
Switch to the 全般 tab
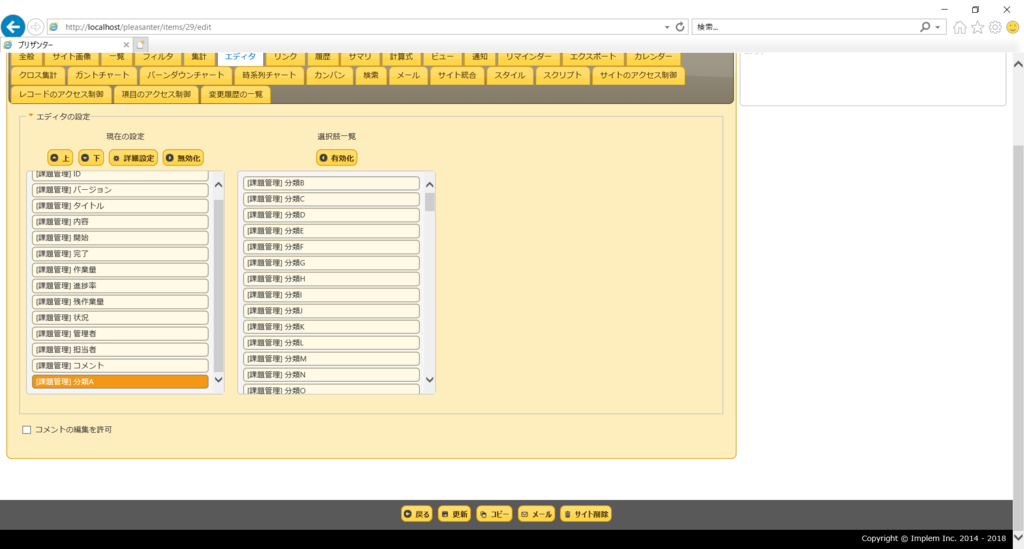tap(27, 57)
